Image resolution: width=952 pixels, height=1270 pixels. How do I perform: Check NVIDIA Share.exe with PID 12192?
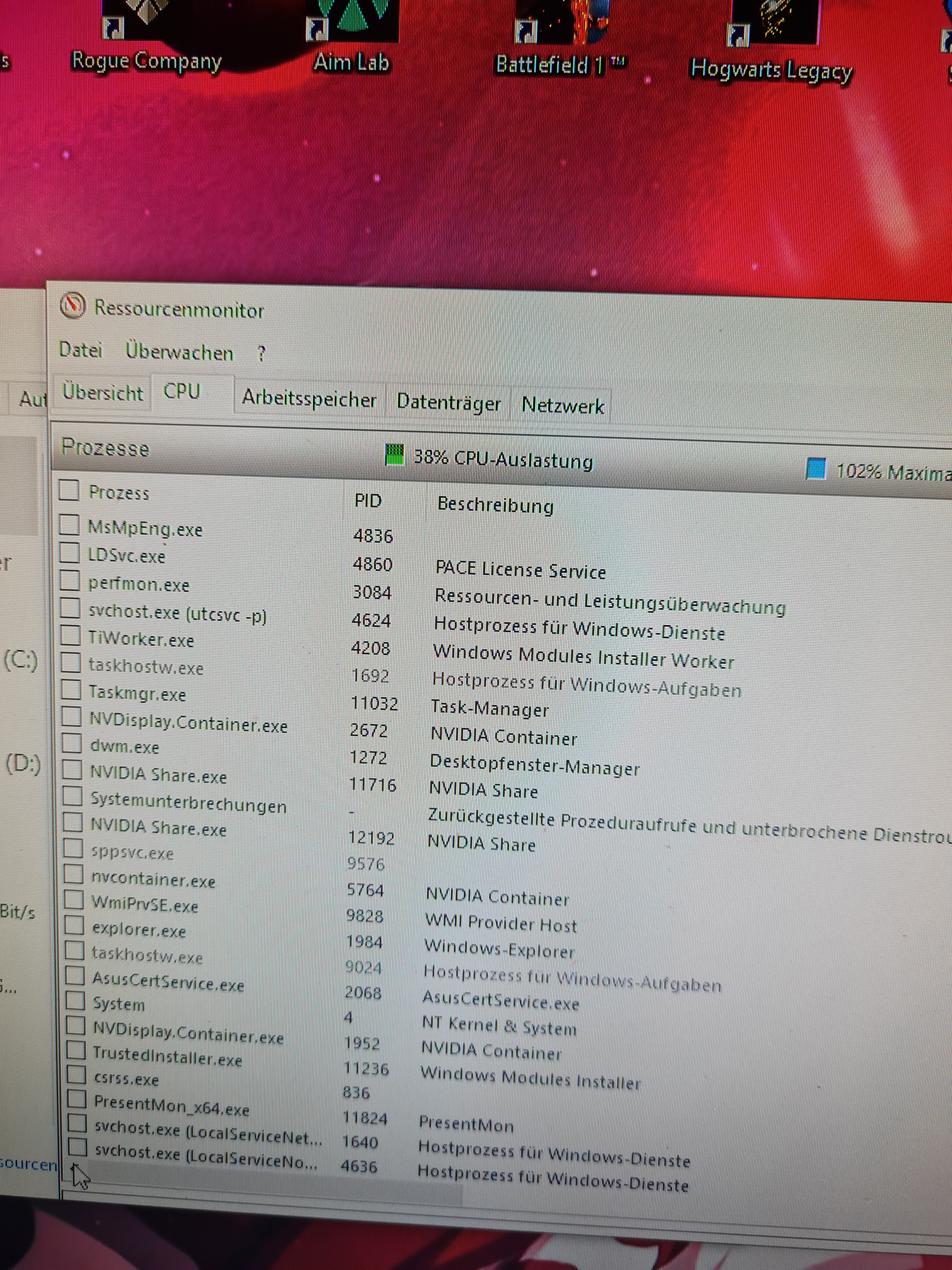pyautogui.click(x=73, y=822)
